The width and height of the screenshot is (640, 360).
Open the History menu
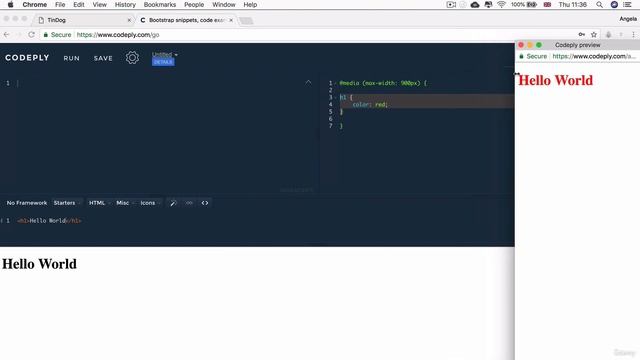pos(125,5)
